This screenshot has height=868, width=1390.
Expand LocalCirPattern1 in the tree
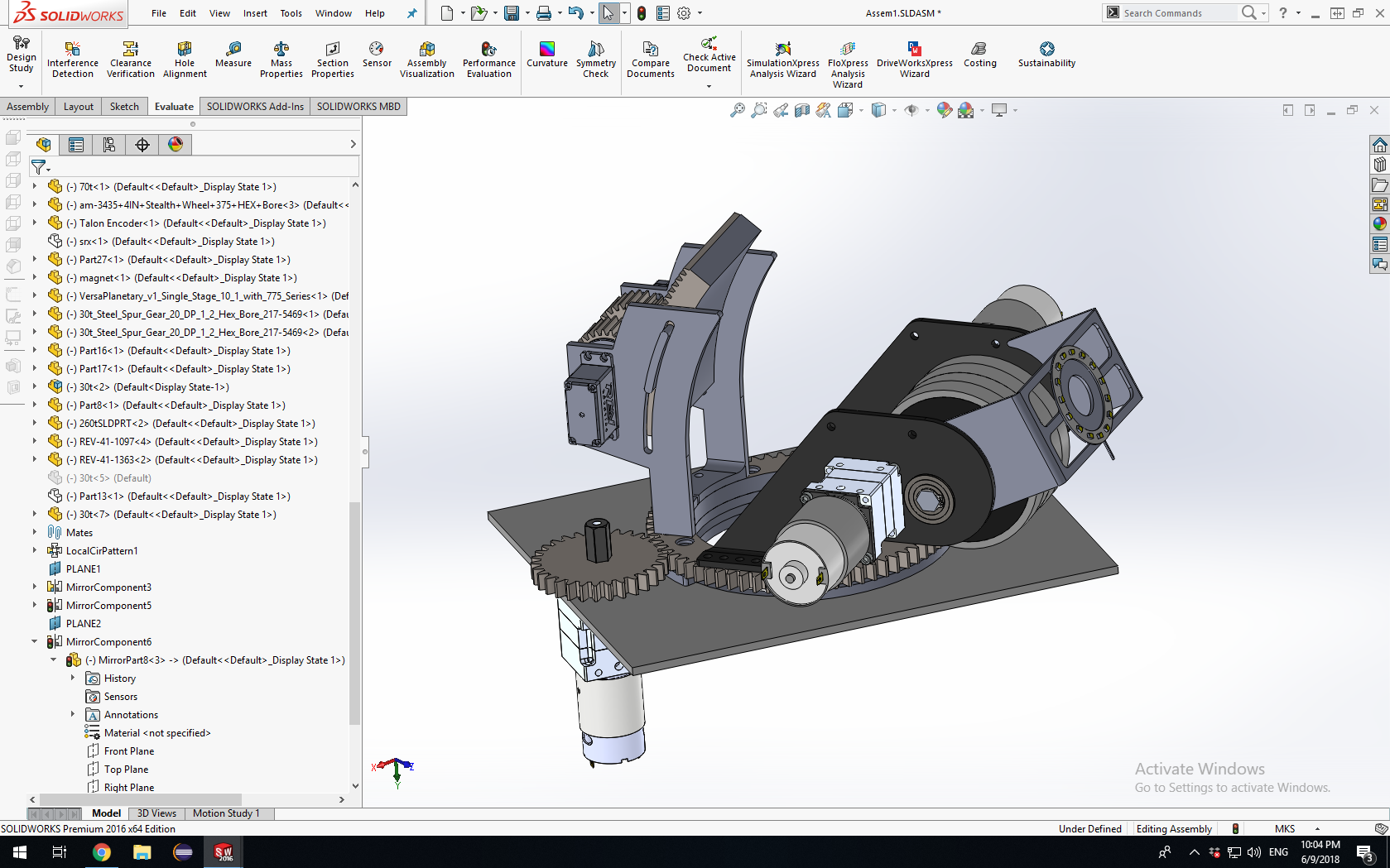click(35, 551)
